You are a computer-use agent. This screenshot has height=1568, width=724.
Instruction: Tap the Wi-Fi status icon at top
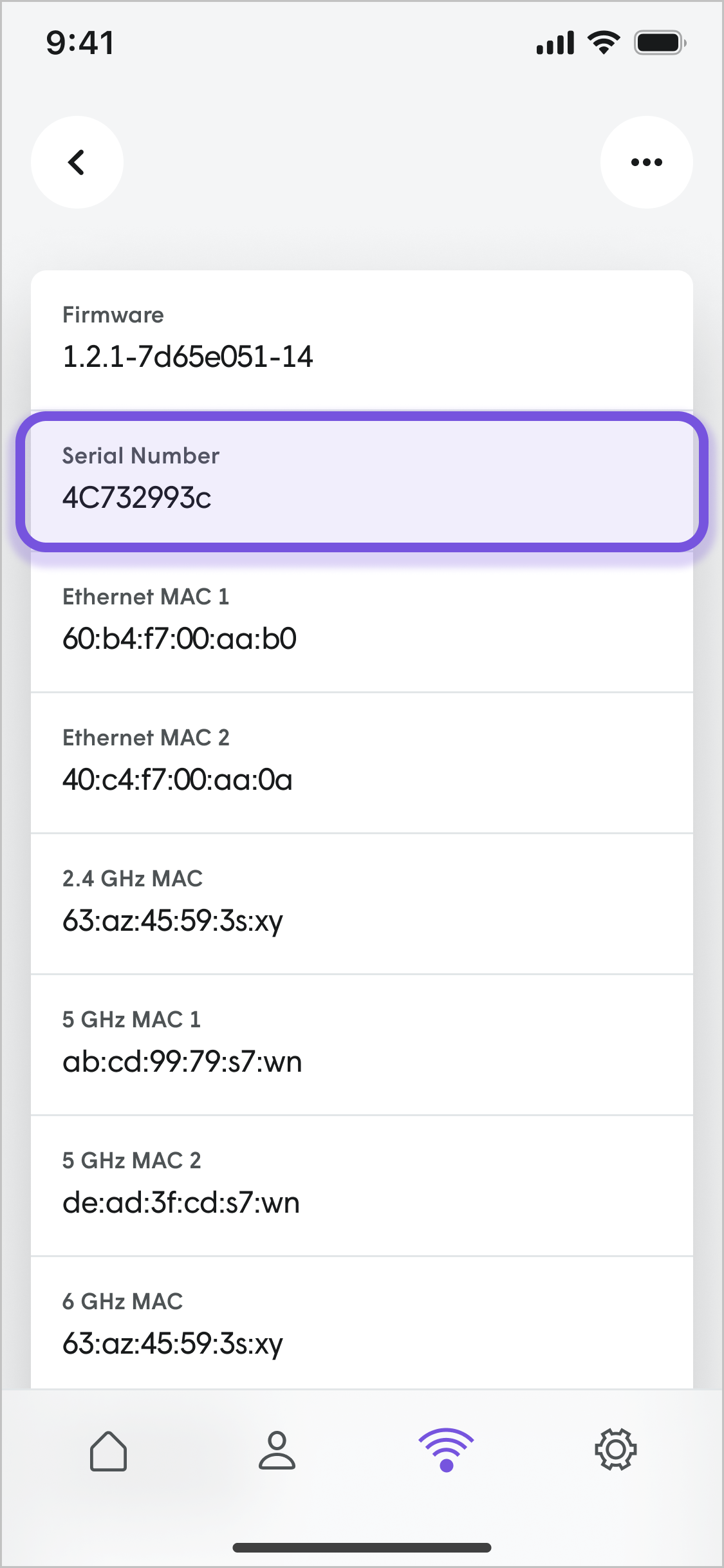604,42
